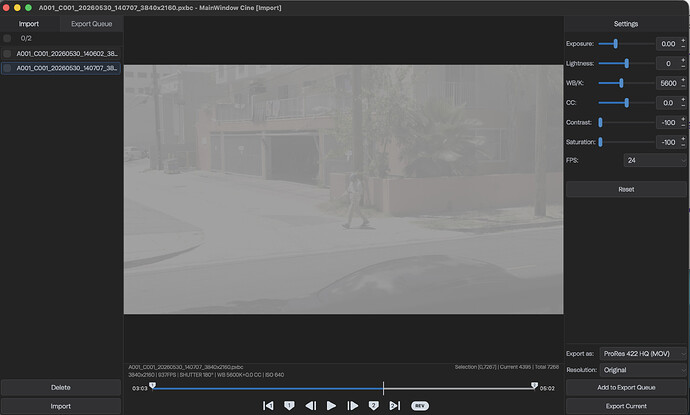Step back one frame
The height and width of the screenshot is (415, 690).
[310, 405]
